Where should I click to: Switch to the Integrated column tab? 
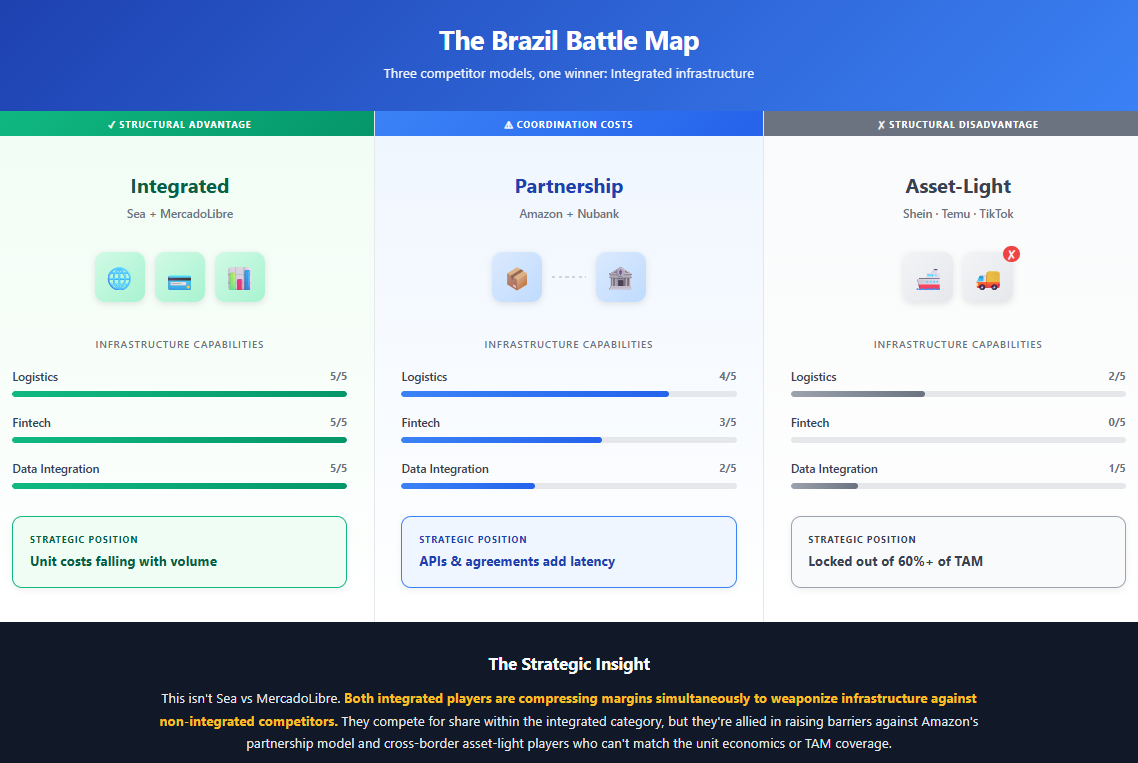click(180, 186)
